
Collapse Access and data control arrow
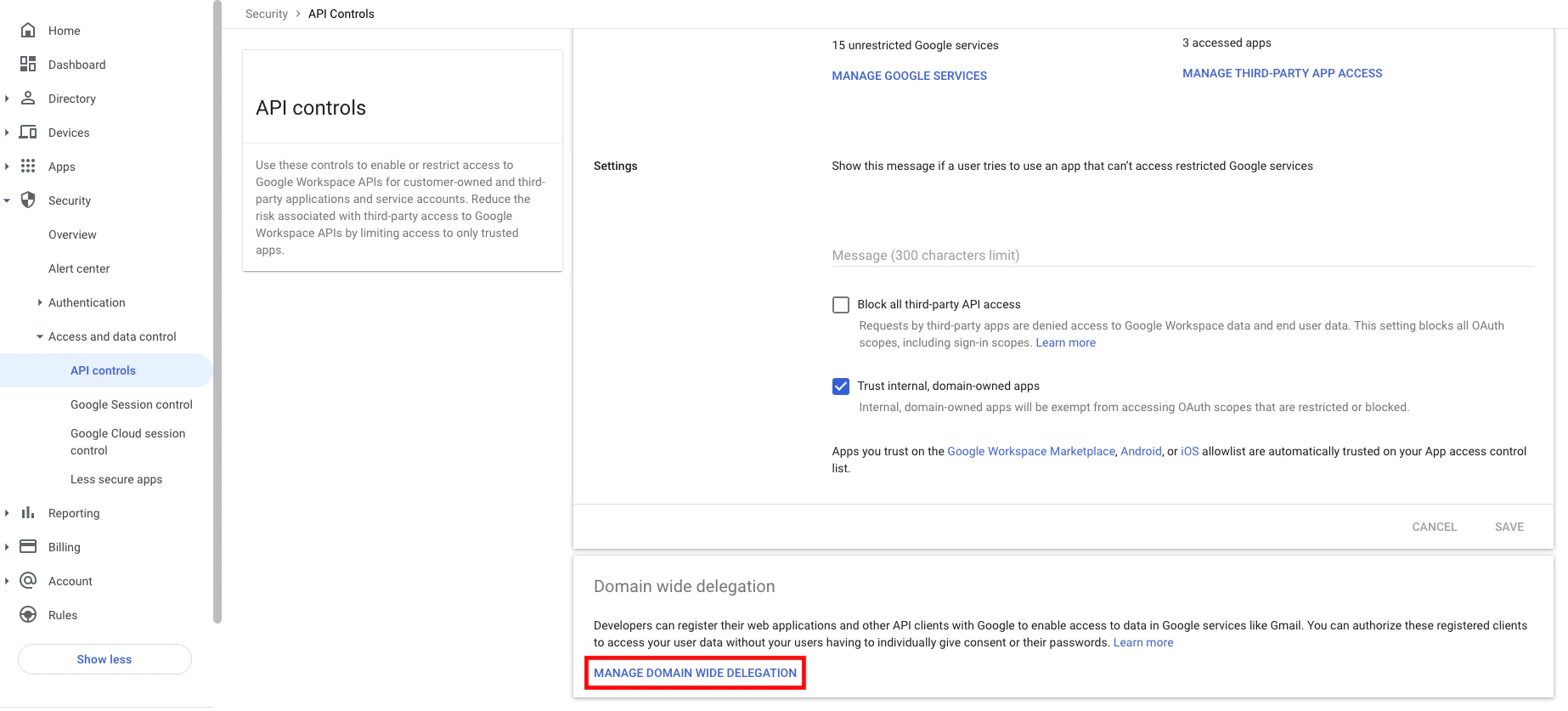pyautogui.click(x=40, y=336)
